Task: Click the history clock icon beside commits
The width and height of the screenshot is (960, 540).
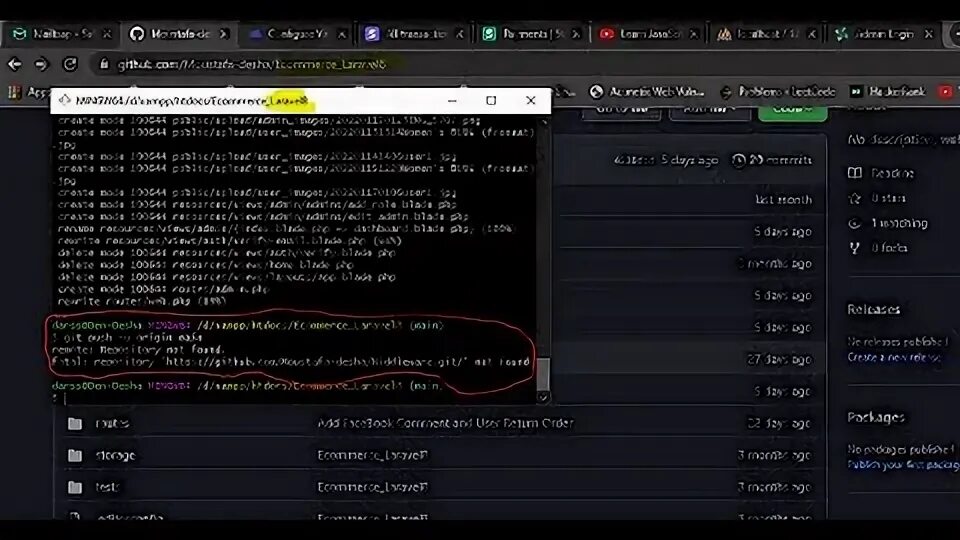Action: pos(738,160)
